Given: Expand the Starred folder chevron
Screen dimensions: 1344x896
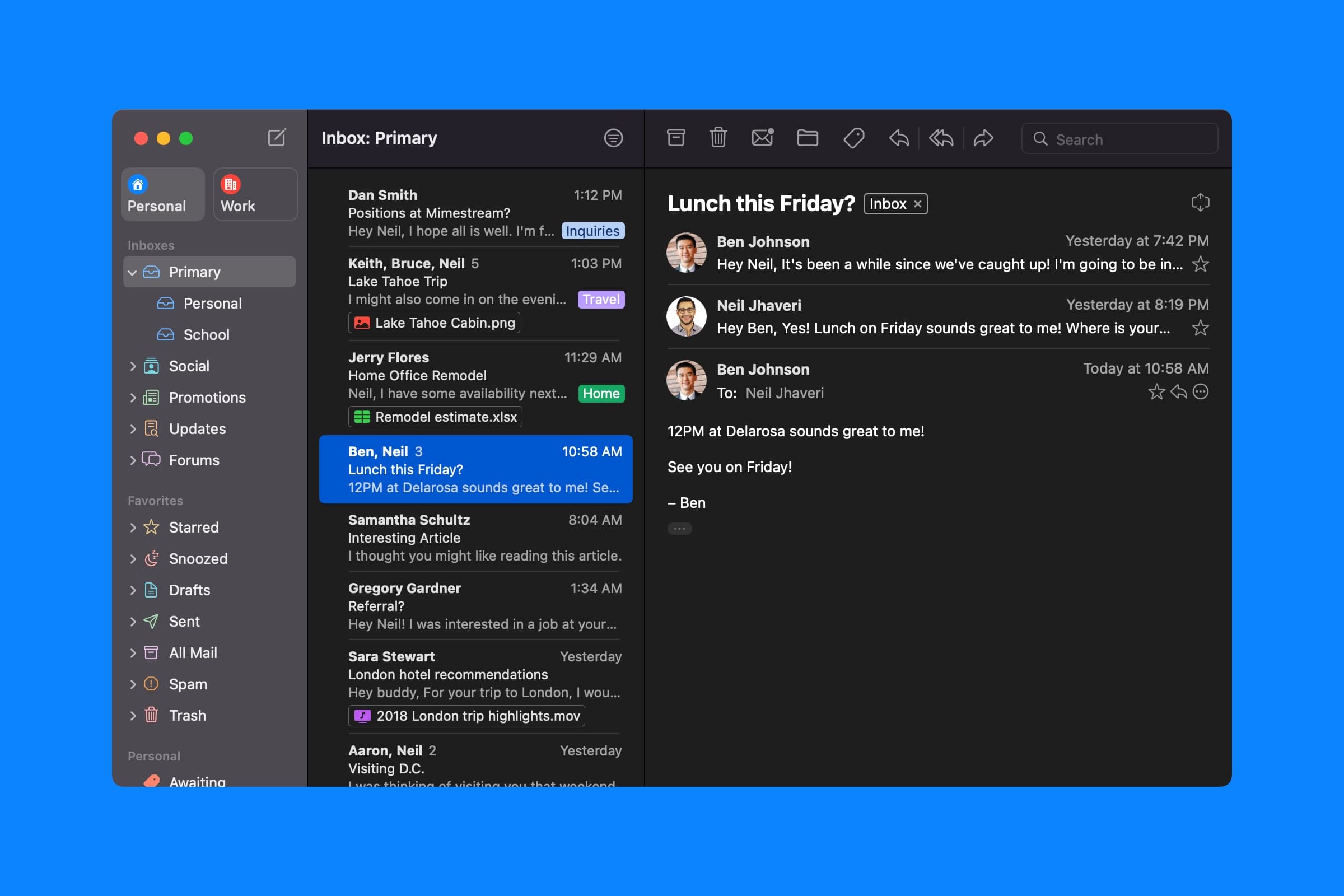Looking at the screenshot, I should pos(133,528).
